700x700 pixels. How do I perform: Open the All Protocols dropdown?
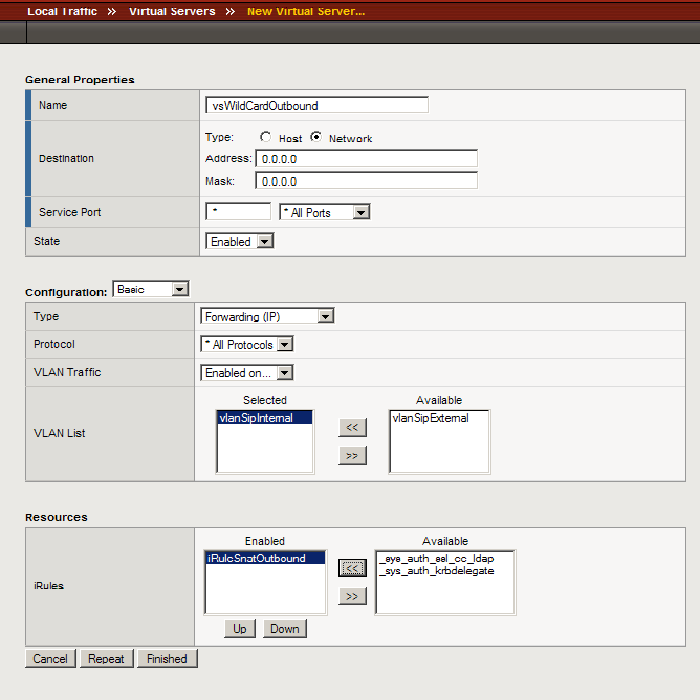click(247, 344)
